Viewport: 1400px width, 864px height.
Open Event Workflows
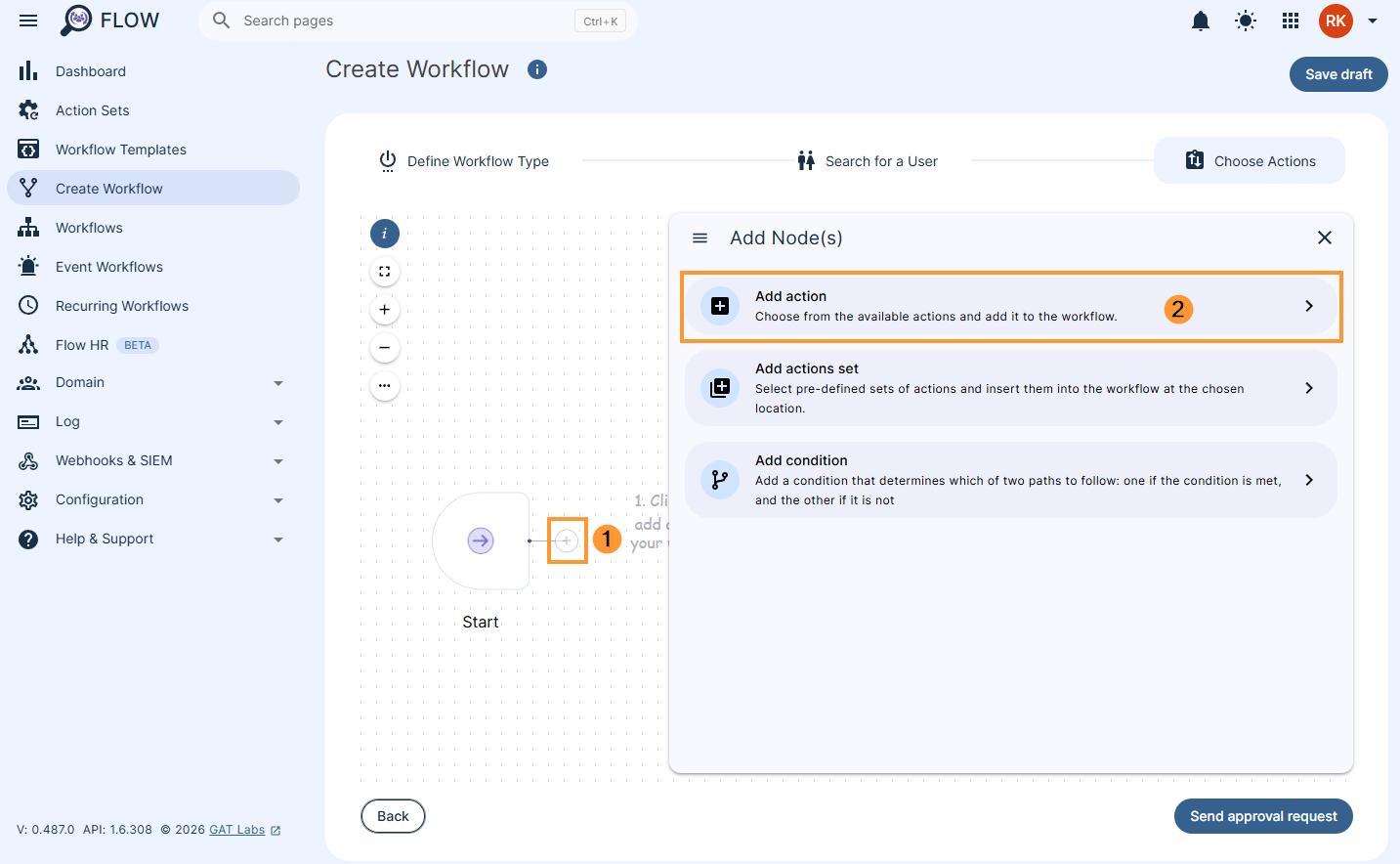[153, 266]
